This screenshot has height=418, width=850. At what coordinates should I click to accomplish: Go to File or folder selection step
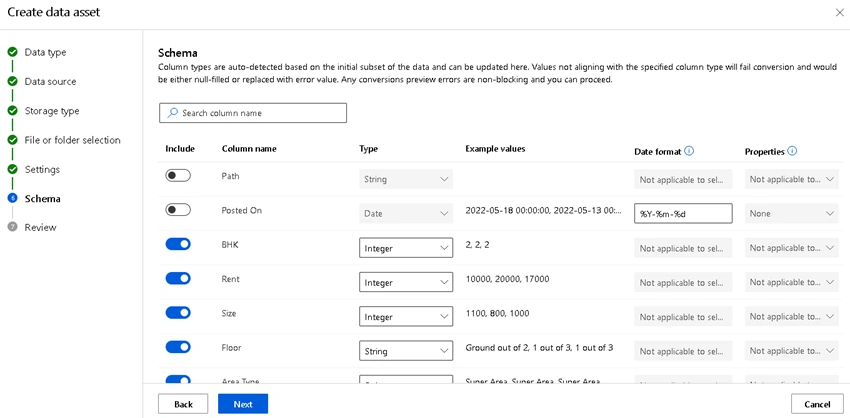click(x=73, y=140)
